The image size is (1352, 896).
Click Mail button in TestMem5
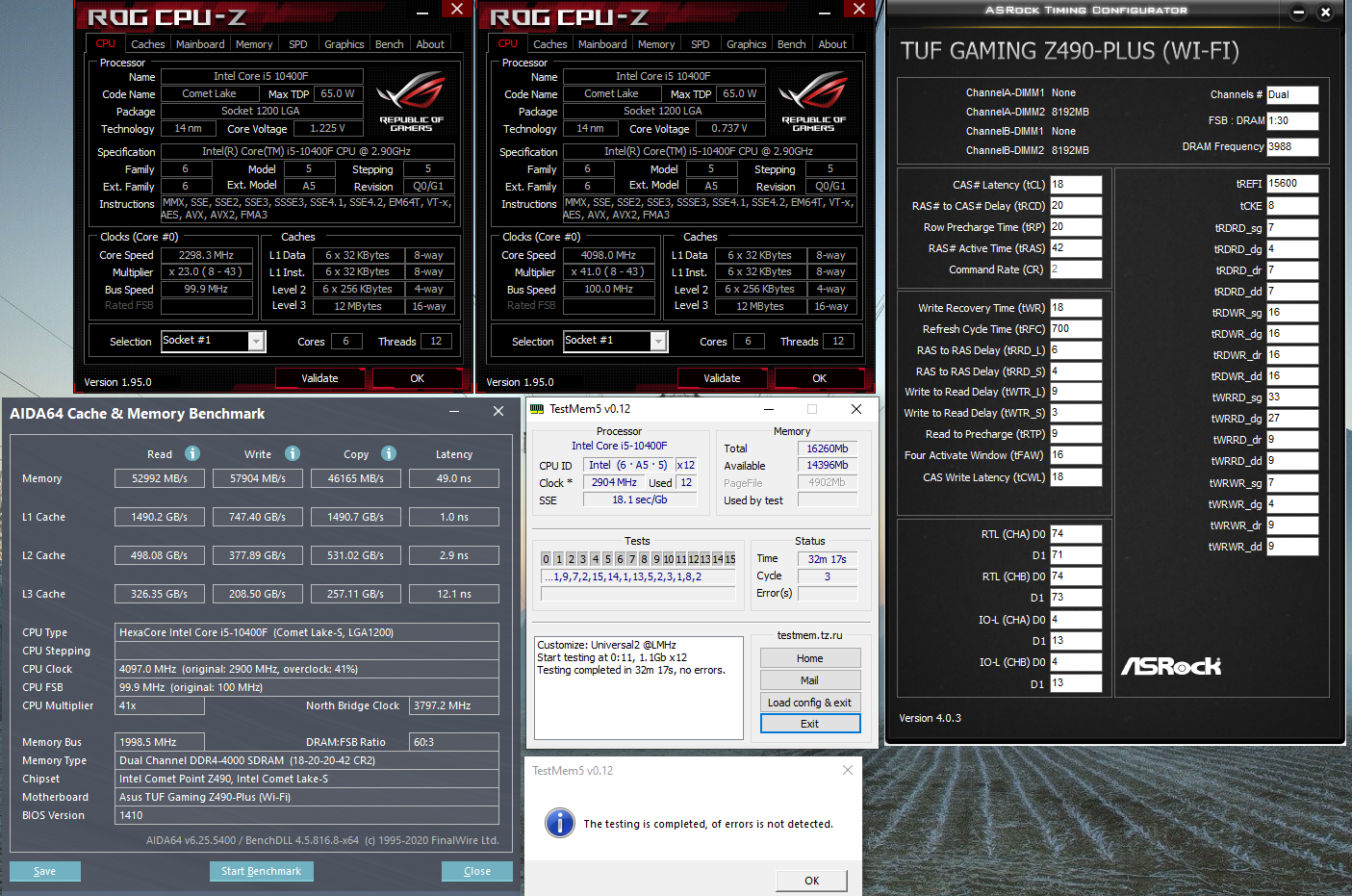coord(810,680)
